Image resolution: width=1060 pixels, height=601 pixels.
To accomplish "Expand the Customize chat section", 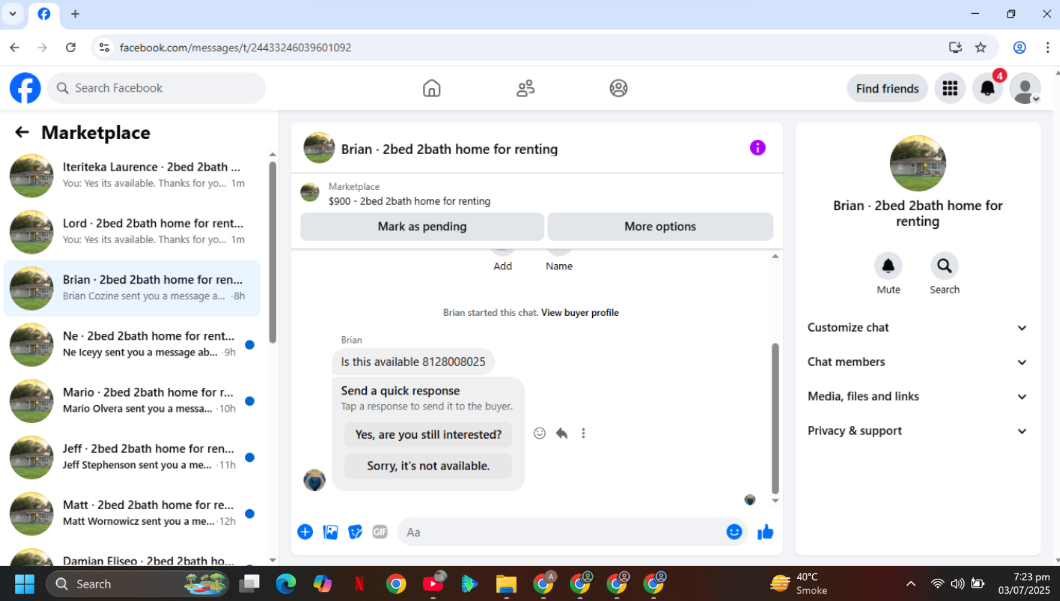I will pos(917,327).
